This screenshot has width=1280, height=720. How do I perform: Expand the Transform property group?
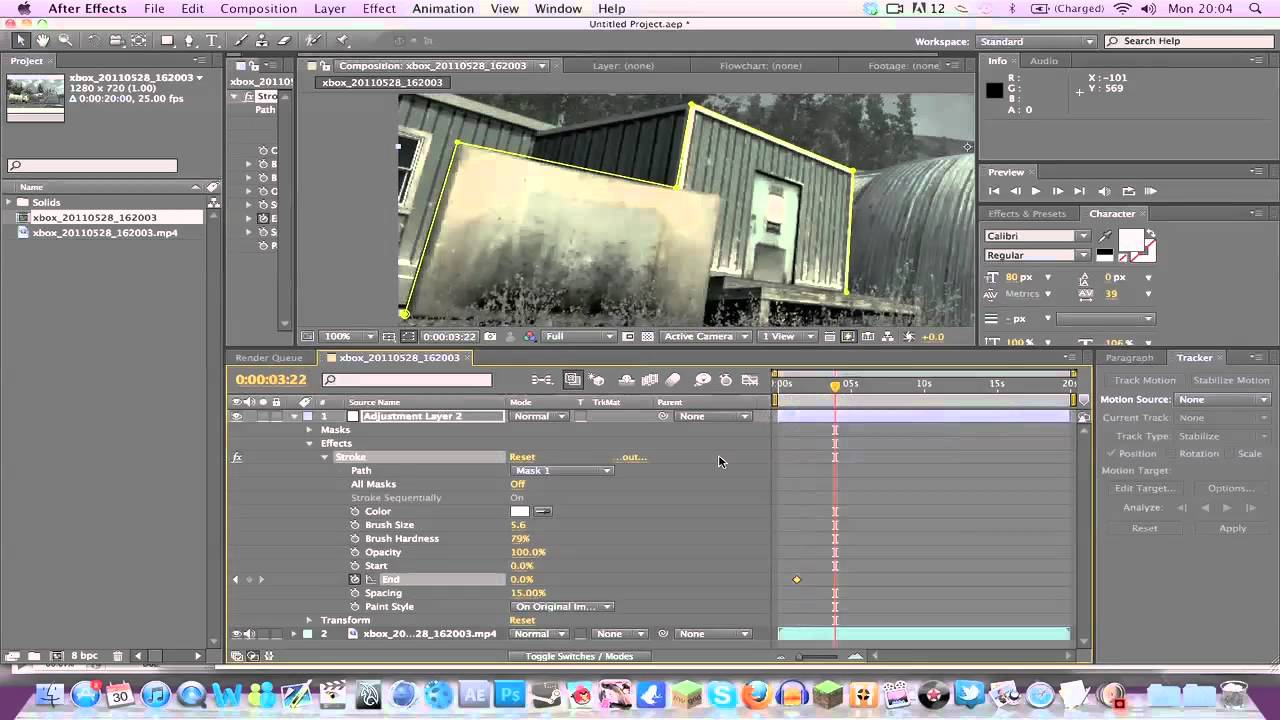(x=309, y=620)
